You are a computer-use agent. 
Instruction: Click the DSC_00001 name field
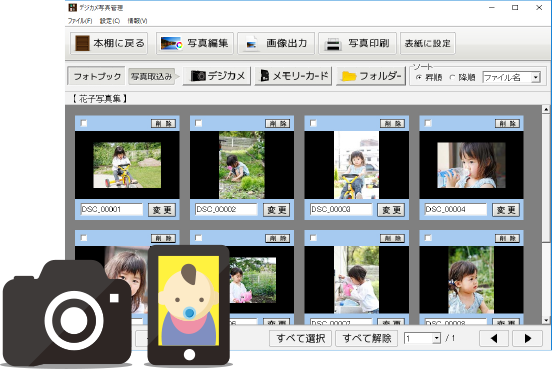click(x=112, y=209)
